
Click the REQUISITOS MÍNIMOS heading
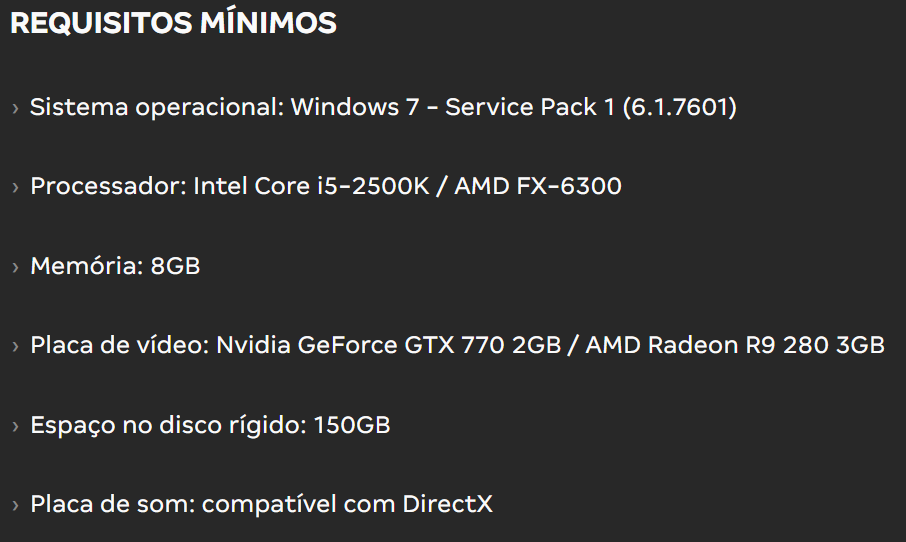click(x=173, y=23)
